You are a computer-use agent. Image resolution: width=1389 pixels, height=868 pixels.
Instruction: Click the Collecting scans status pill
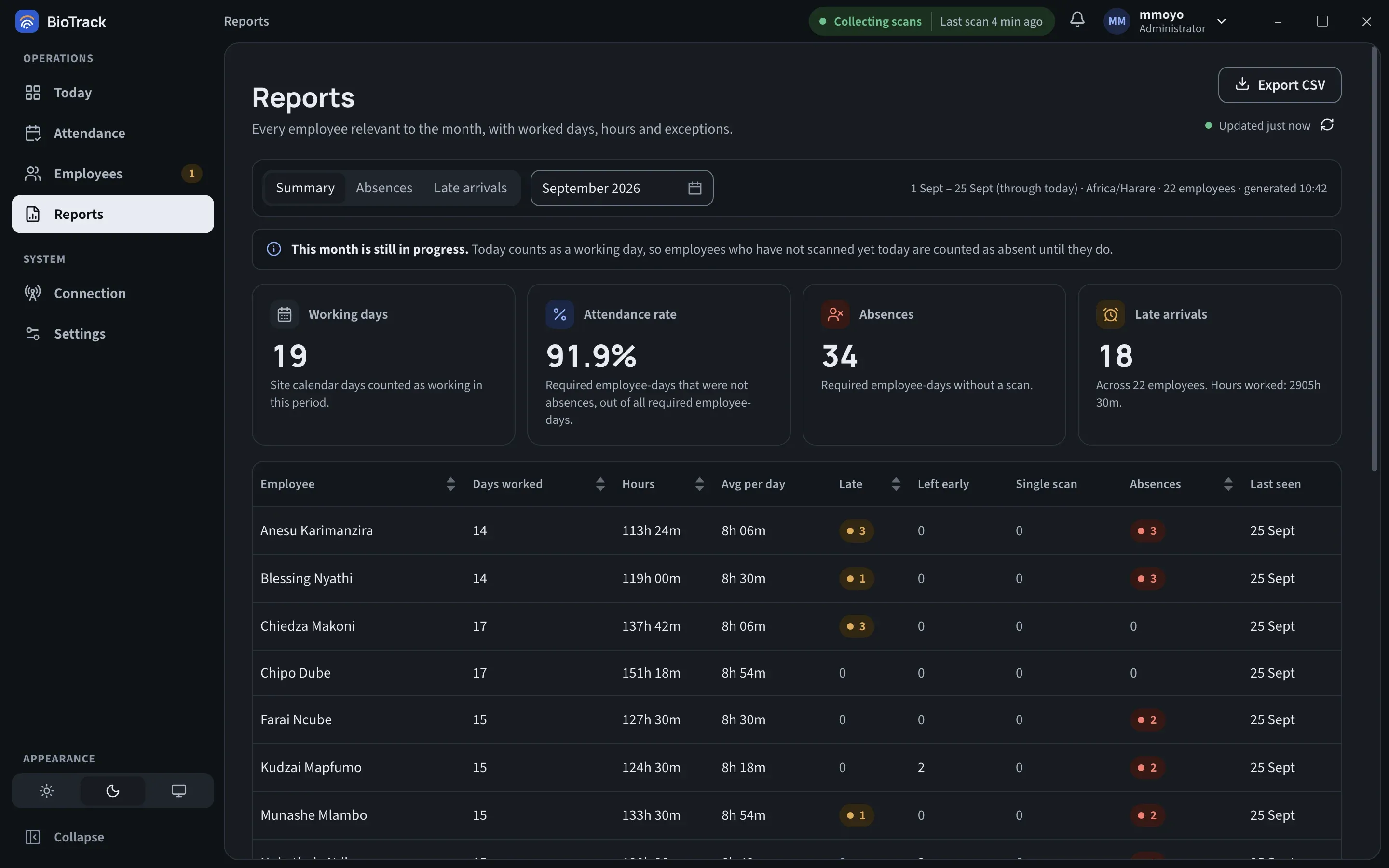pos(932,21)
